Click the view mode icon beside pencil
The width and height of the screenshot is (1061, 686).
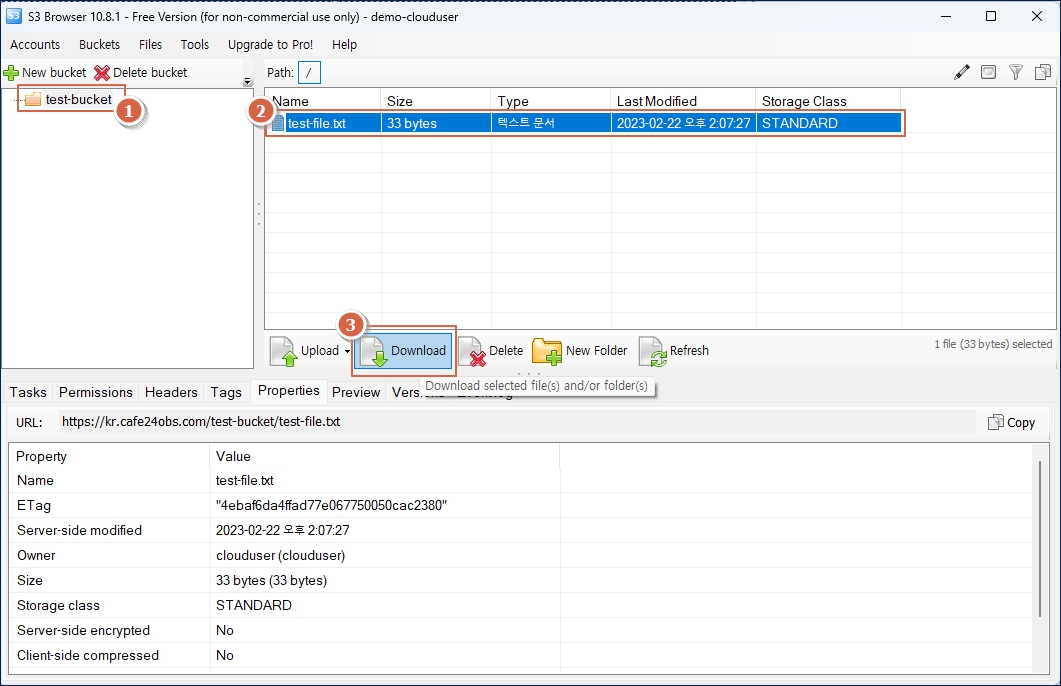pos(989,72)
